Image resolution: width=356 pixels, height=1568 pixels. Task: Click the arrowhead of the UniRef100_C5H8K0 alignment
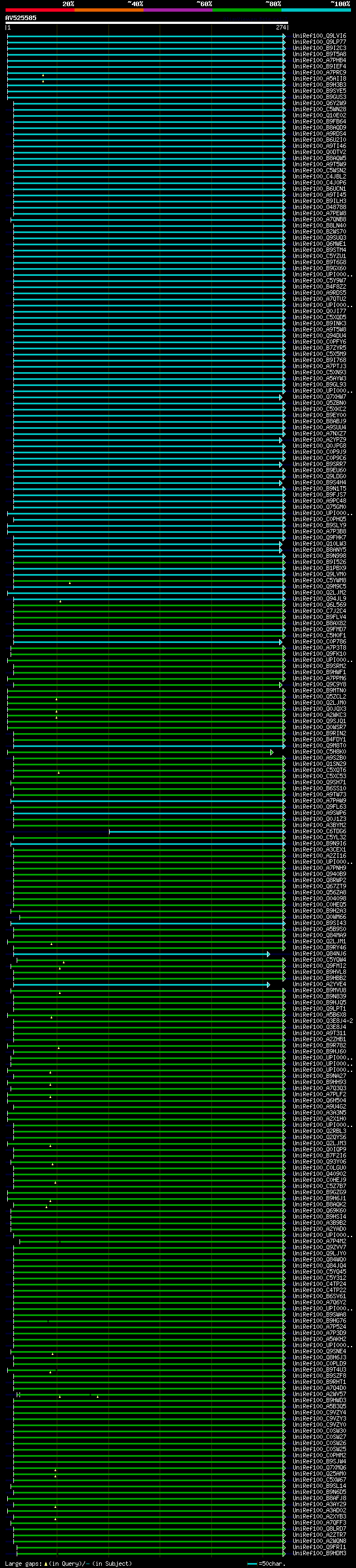click(x=272, y=753)
